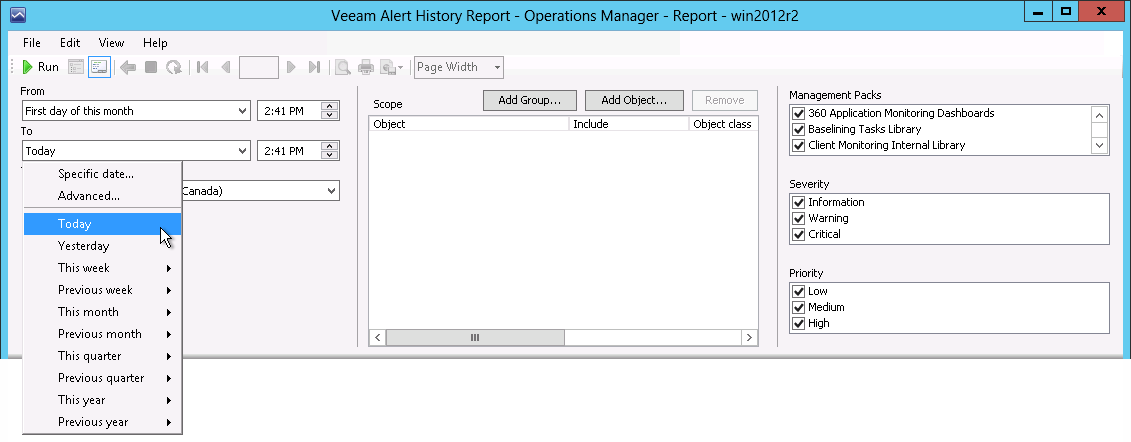Click the To time field 2:41 PM
The height and width of the screenshot is (442, 1131).
coord(289,151)
